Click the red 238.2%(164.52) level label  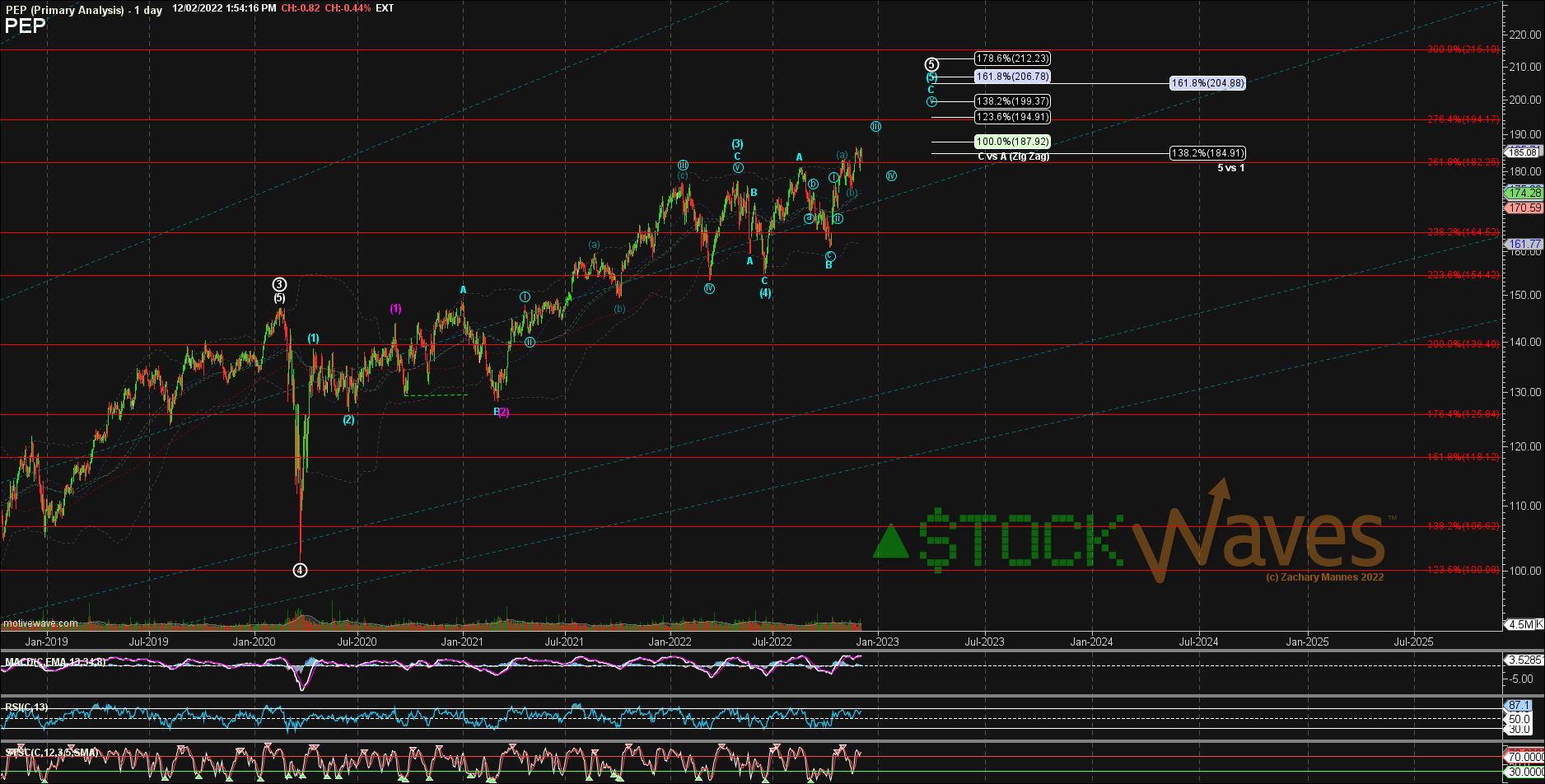coord(1463,232)
